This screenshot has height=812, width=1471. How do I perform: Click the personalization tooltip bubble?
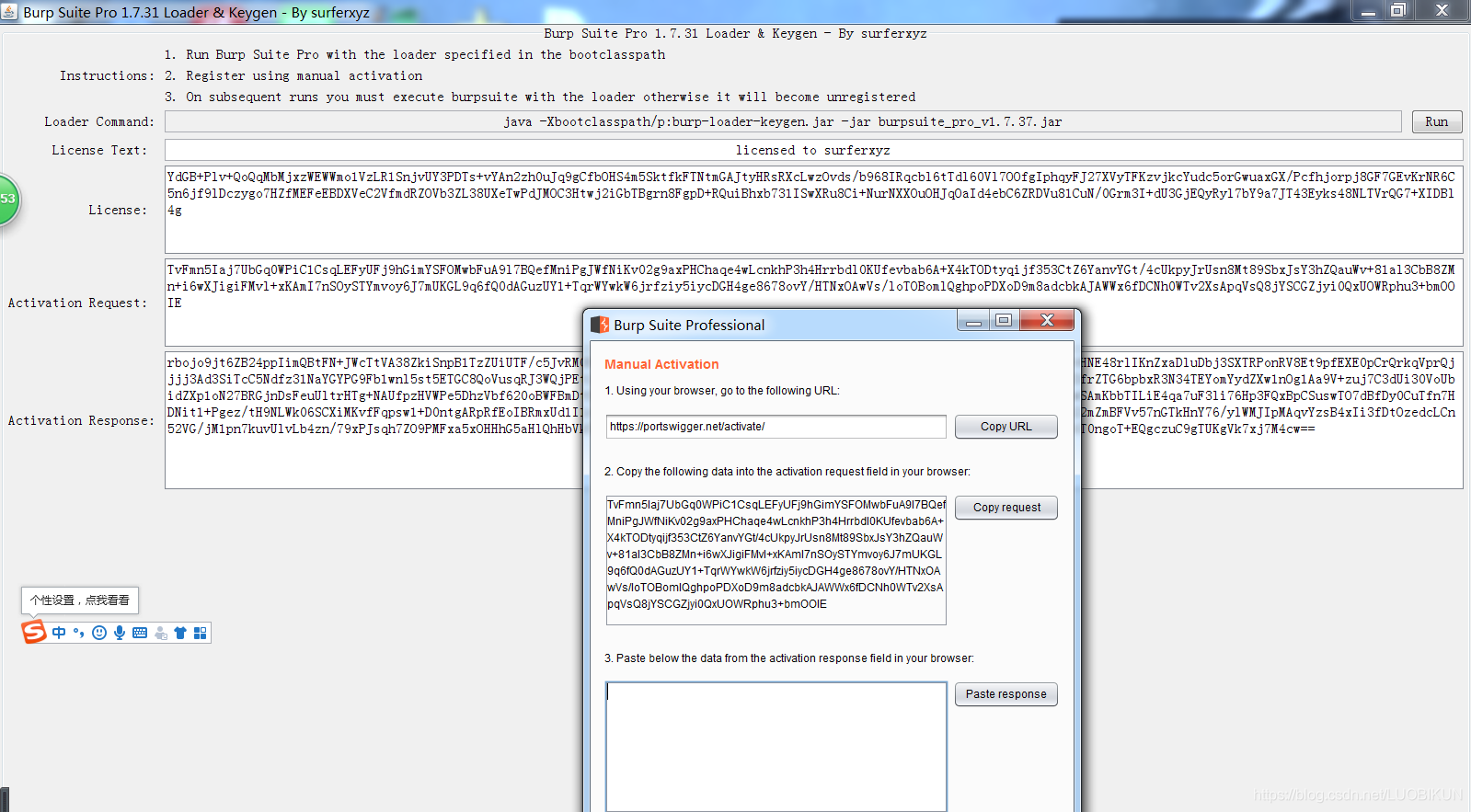click(80, 600)
